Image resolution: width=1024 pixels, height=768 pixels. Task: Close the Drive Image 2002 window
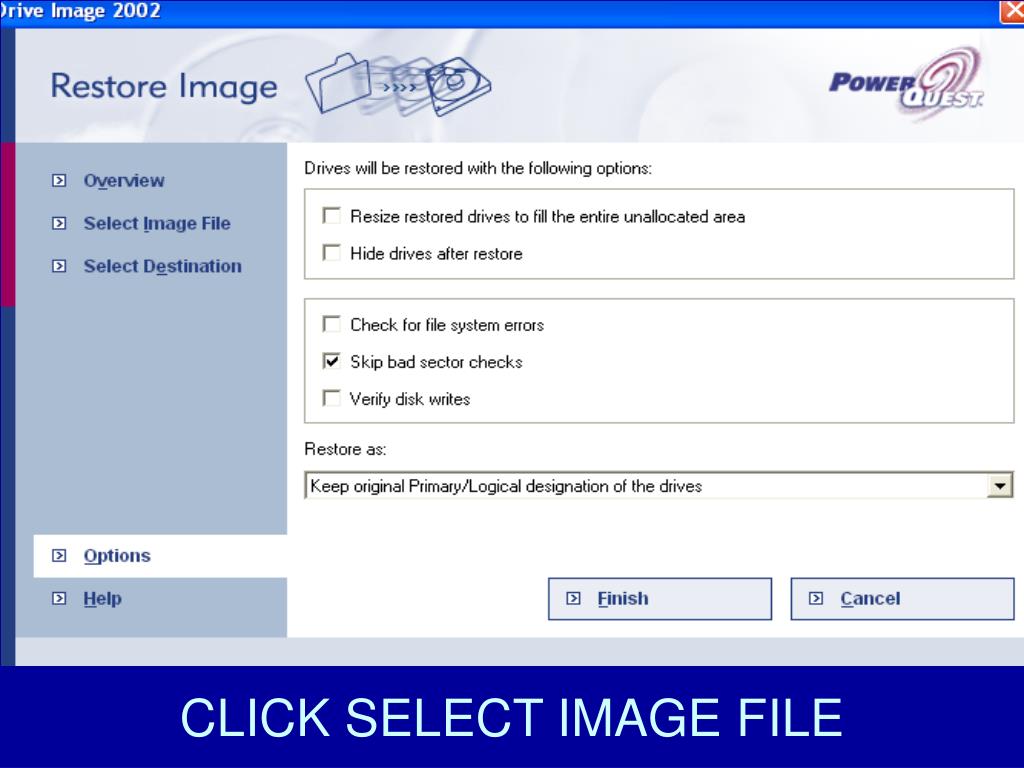1012,11
